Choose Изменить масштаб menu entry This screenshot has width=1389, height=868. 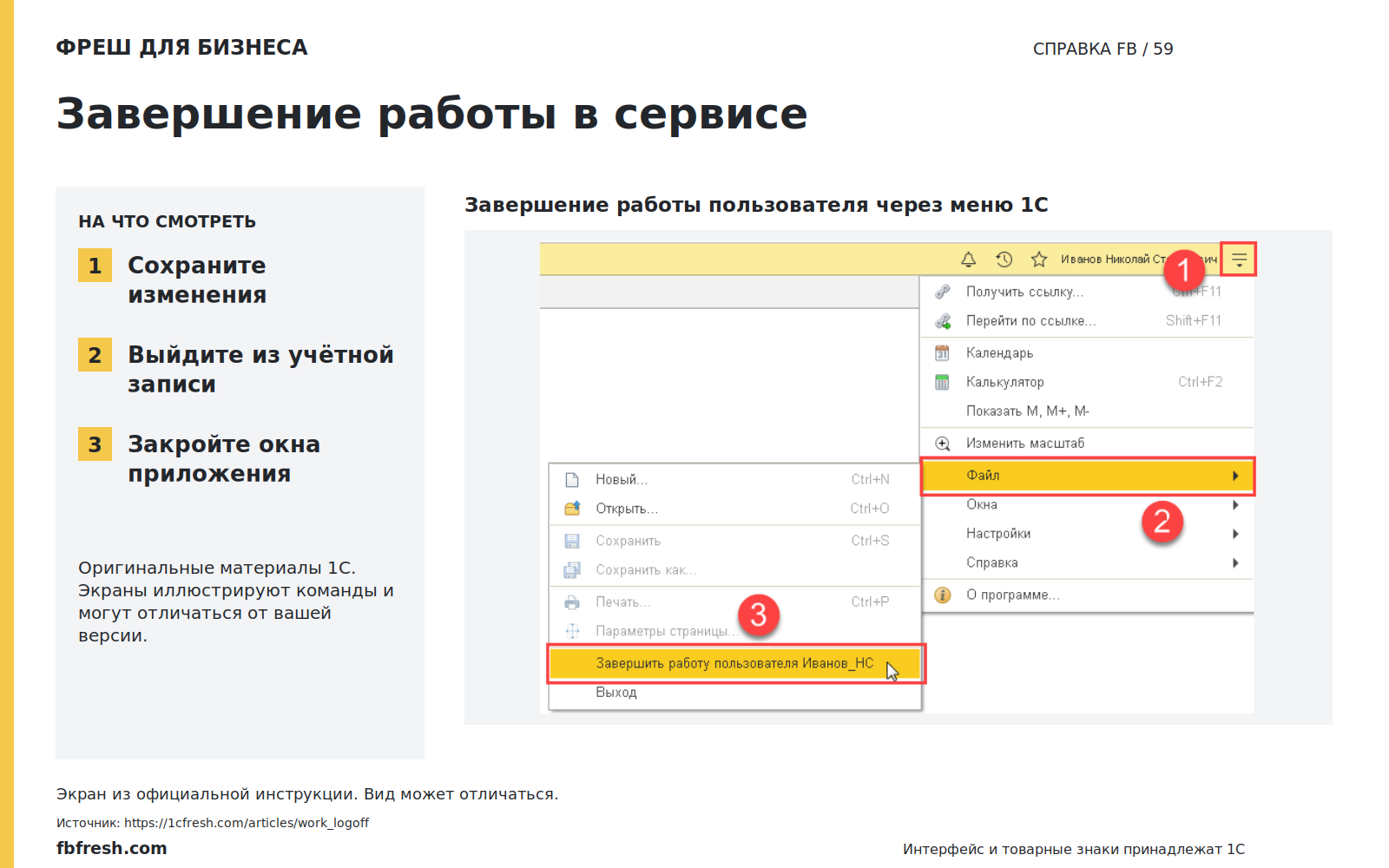pos(1087,444)
